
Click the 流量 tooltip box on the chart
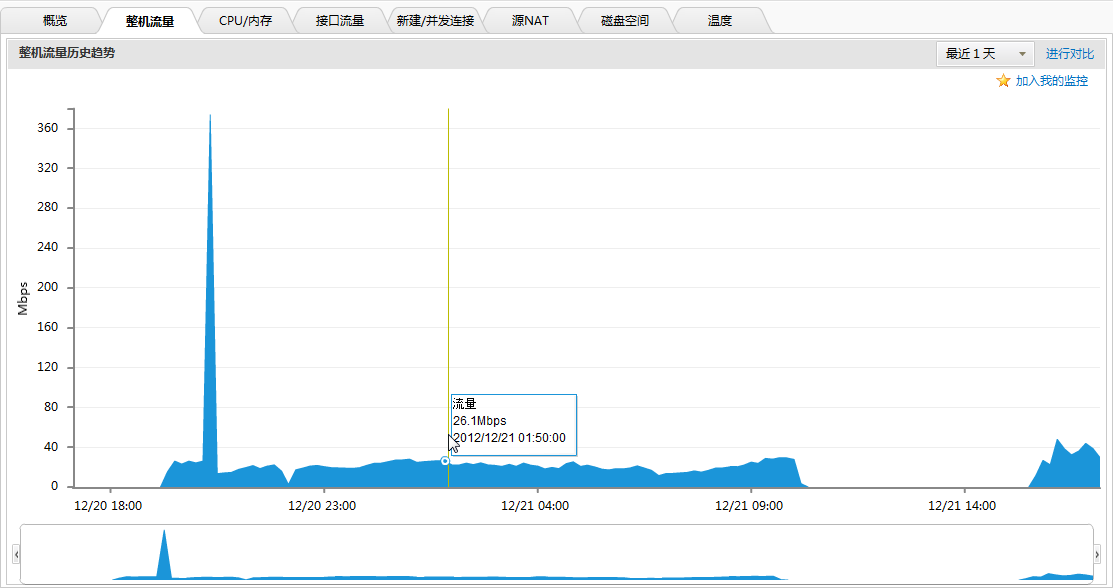[x=513, y=421]
